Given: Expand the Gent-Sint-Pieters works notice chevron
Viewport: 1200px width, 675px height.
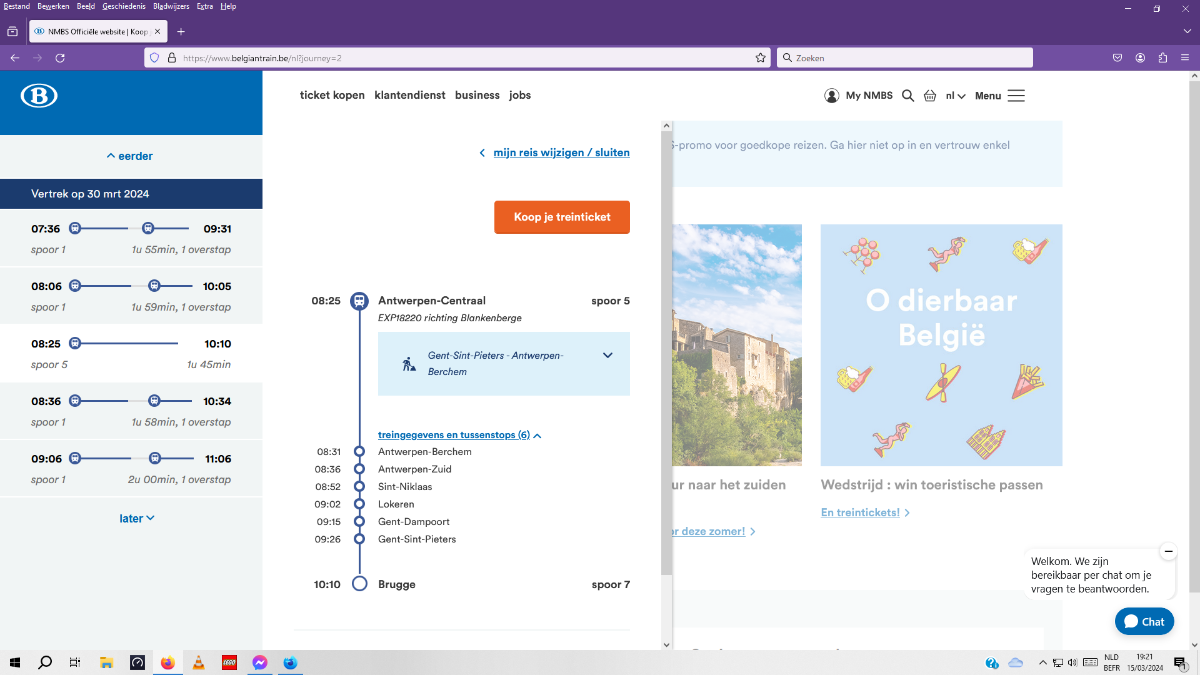Looking at the screenshot, I should pos(607,355).
